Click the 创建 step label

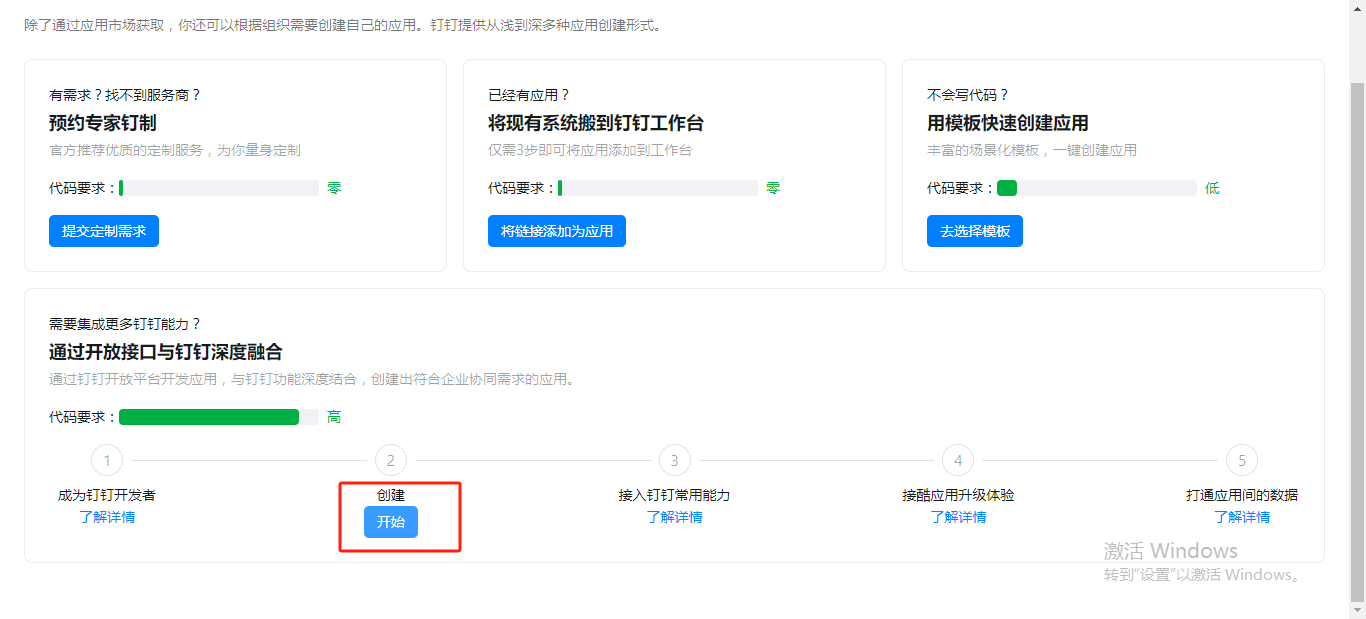(x=391, y=495)
